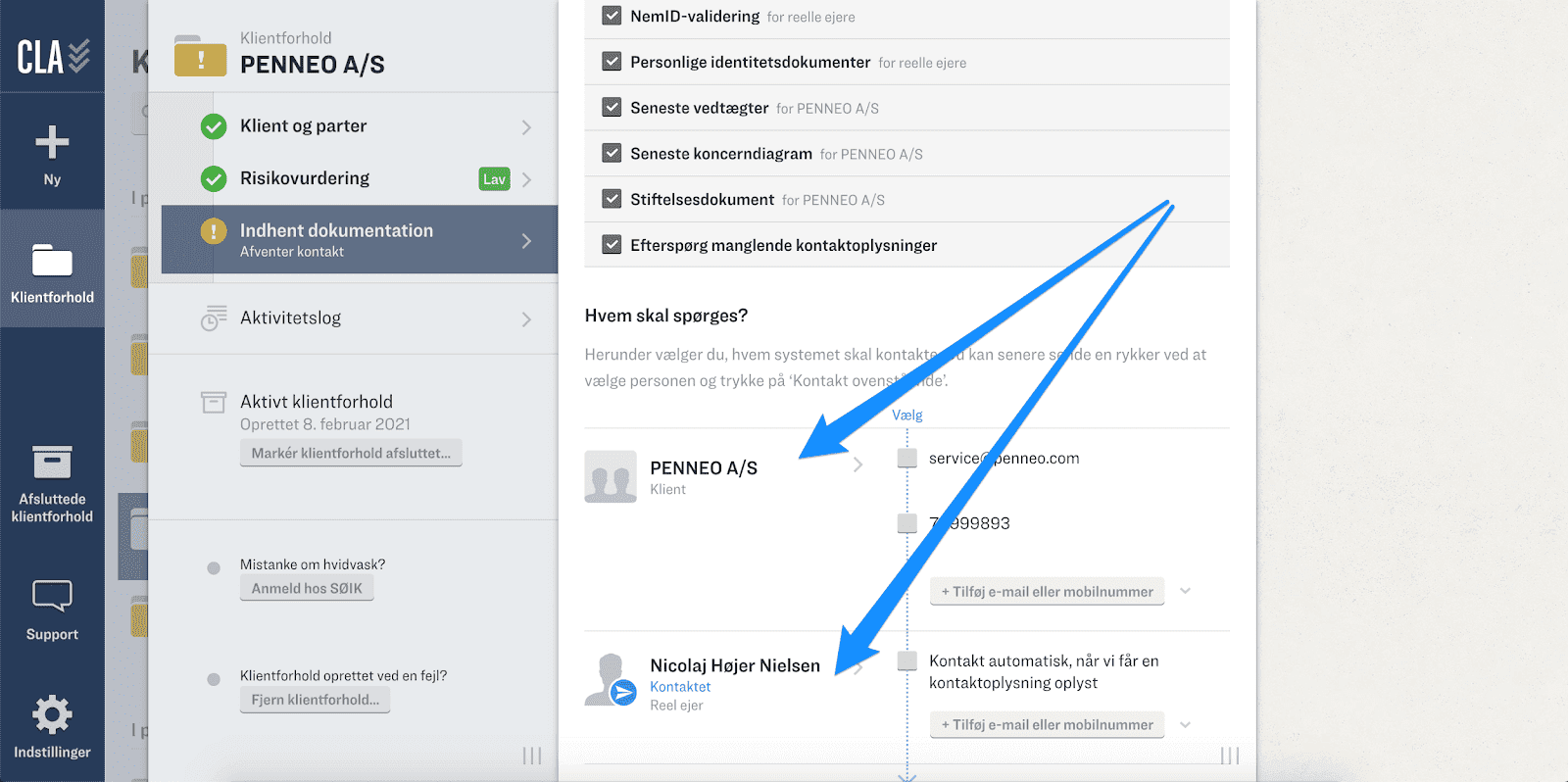Grab the right panel resize handle bars

pos(1230,756)
